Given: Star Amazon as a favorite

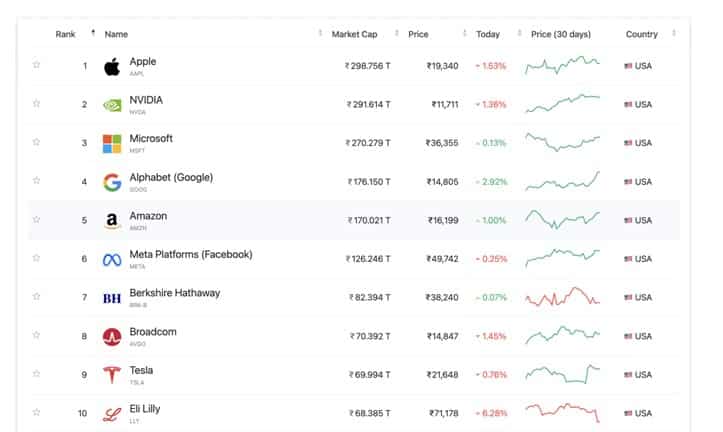Looking at the screenshot, I should click(x=36, y=219).
